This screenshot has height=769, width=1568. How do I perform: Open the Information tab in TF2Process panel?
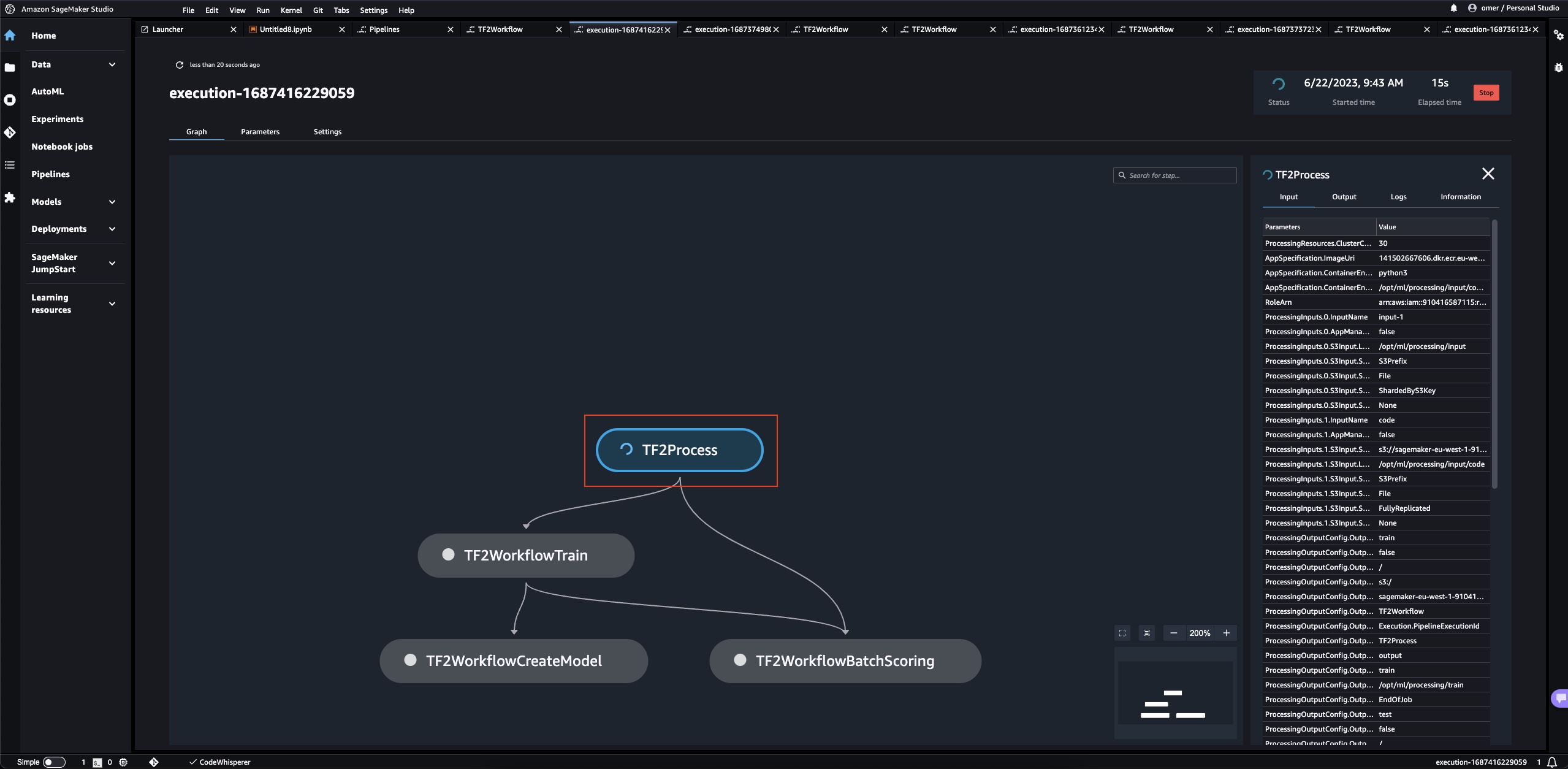pyautogui.click(x=1460, y=197)
